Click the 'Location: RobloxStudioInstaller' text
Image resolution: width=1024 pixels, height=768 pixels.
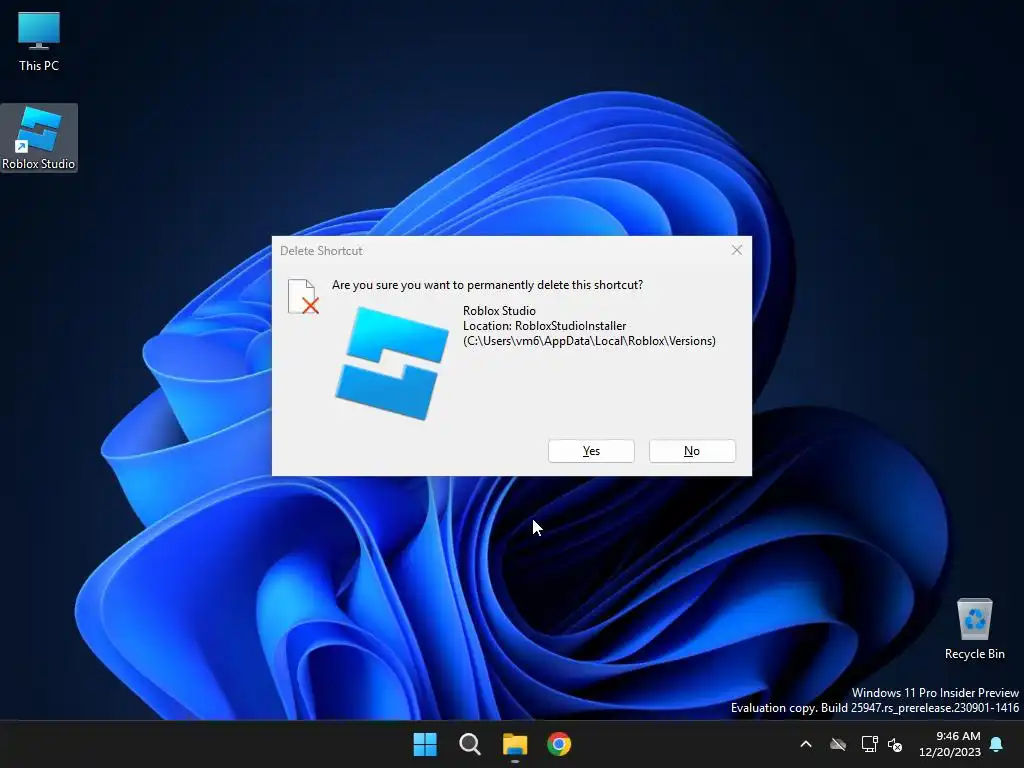tap(545, 326)
